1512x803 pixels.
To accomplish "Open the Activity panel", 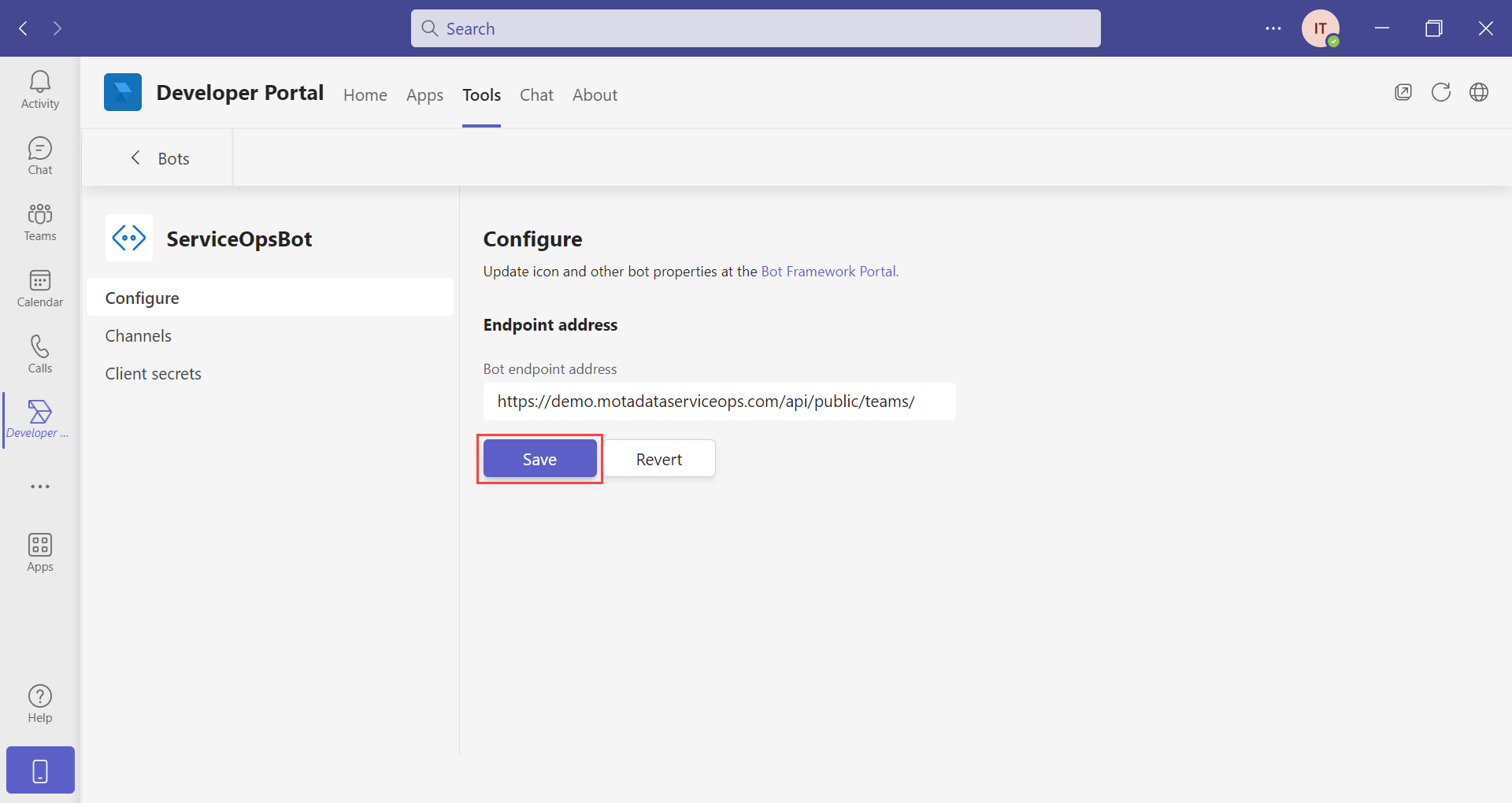I will coord(39,88).
